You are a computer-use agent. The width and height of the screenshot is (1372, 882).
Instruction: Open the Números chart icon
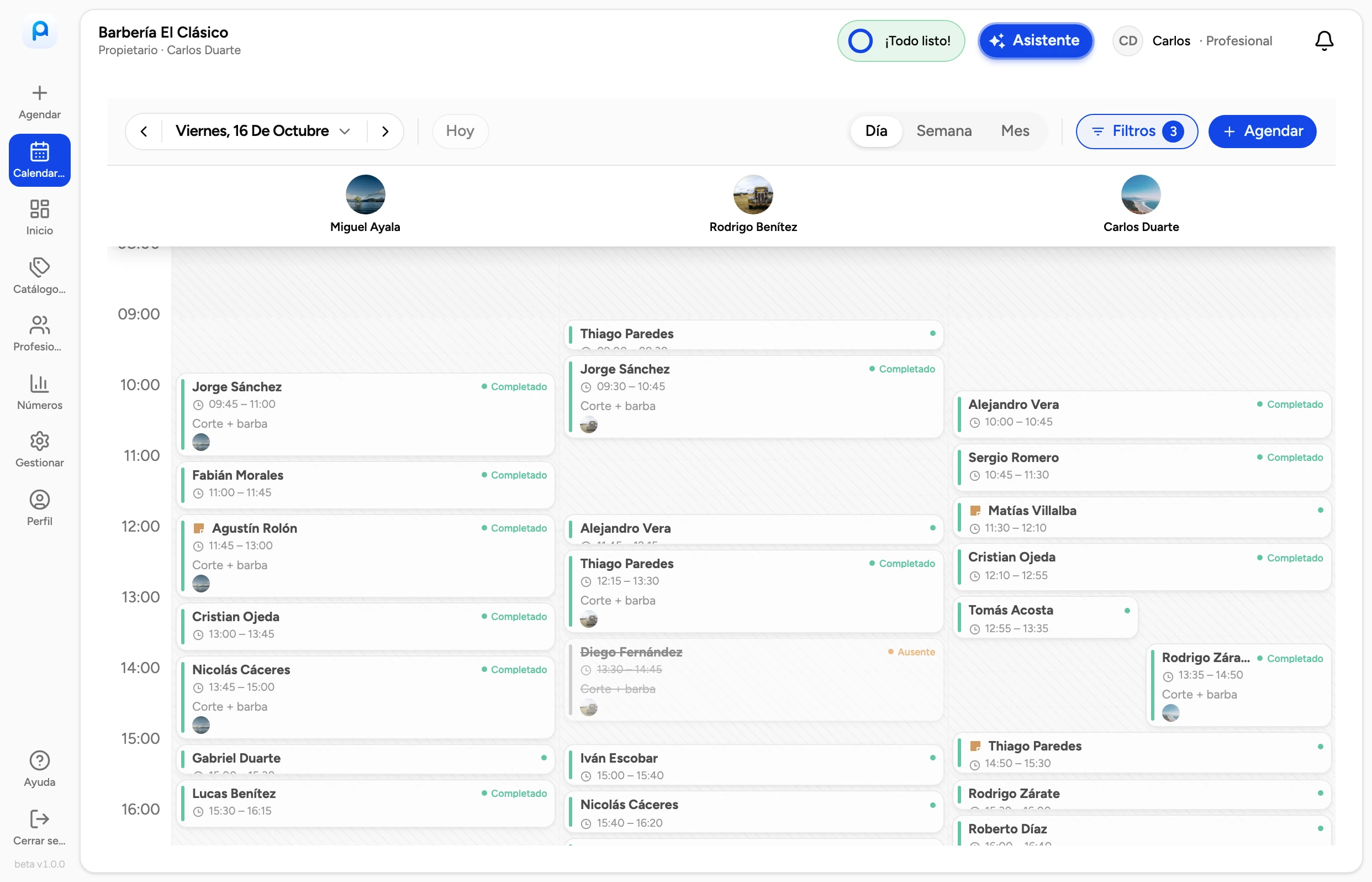[x=40, y=383]
